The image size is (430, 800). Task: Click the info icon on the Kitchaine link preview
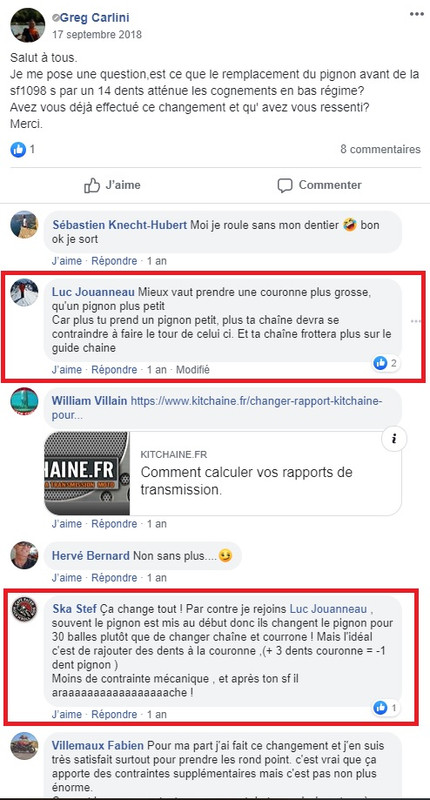(394, 439)
